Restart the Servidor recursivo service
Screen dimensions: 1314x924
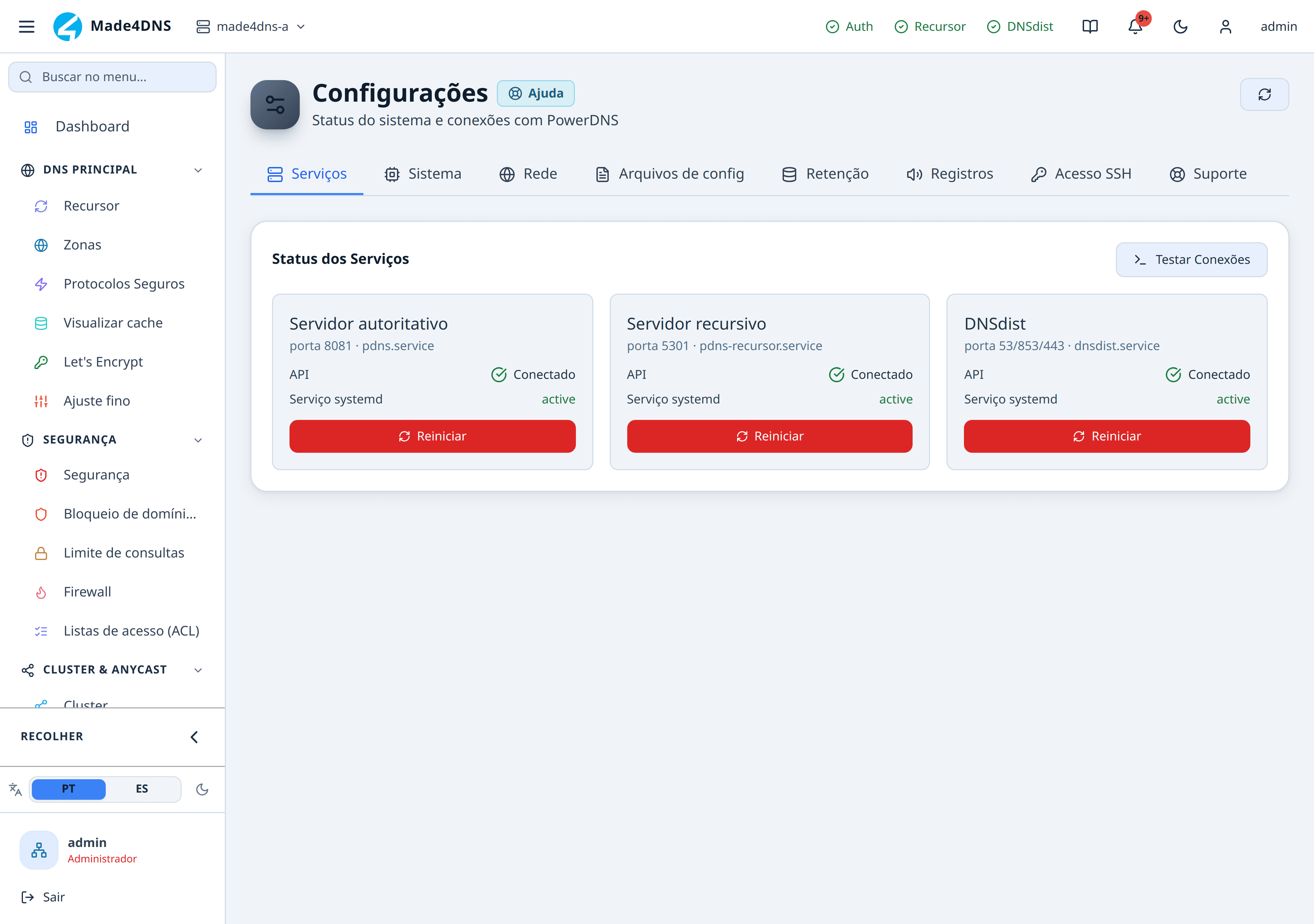pyautogui.click(x=770, y=436)
